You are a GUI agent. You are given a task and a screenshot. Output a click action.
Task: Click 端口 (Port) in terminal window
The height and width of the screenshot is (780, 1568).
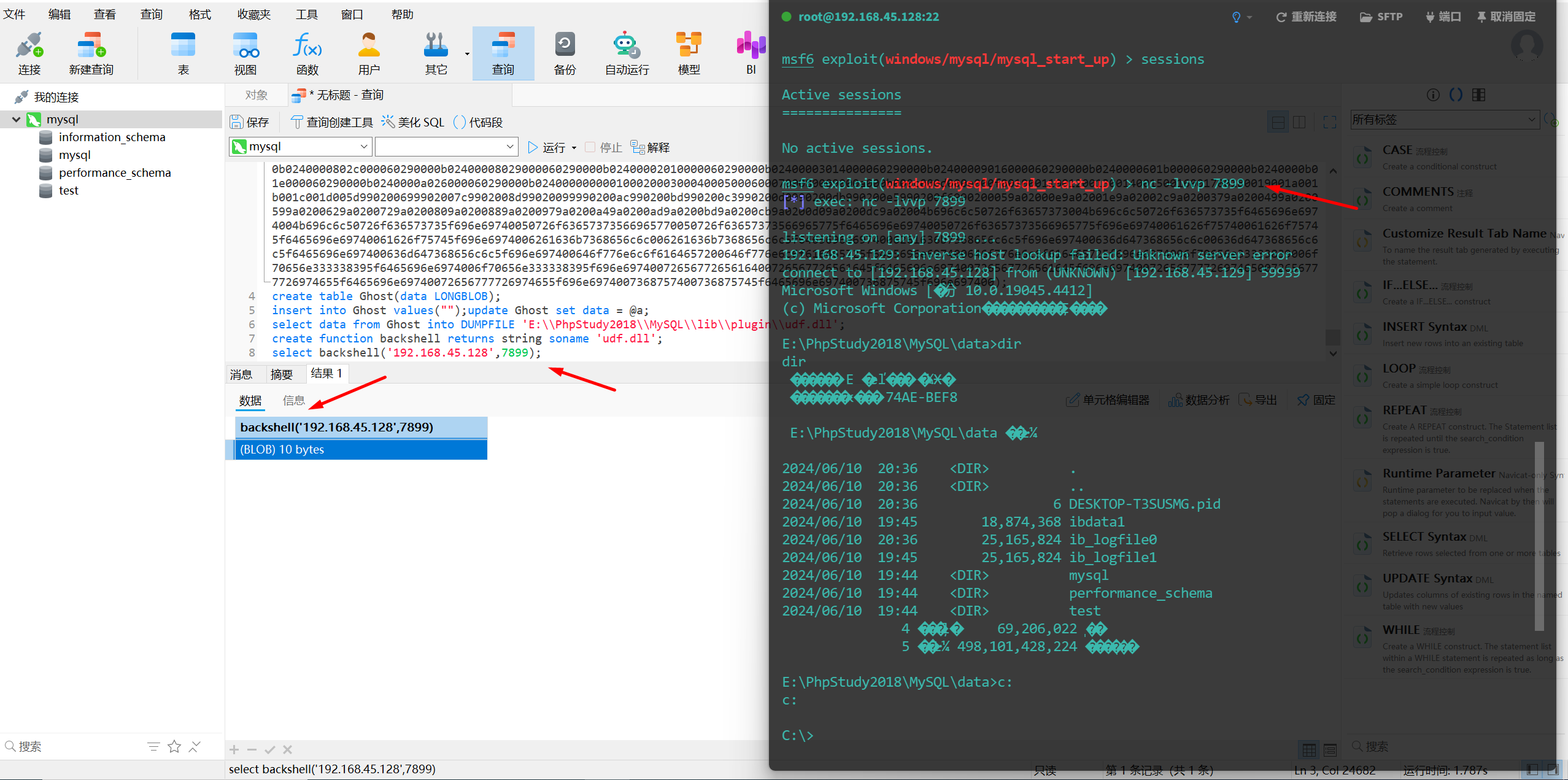click(x=1443, y=17)
